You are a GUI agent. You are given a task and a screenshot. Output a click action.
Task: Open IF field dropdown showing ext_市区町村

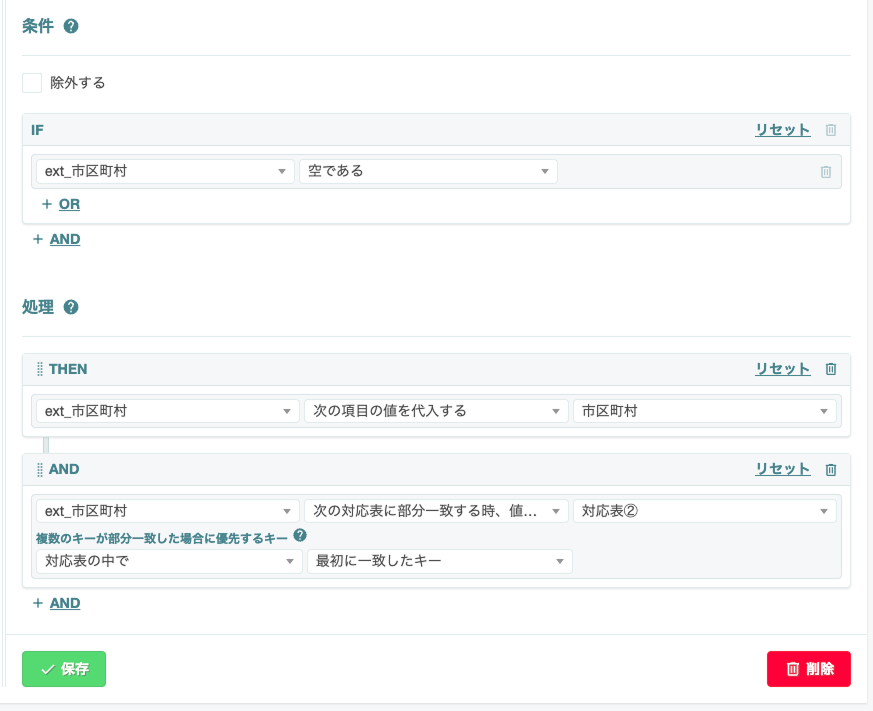coord(165,171)
